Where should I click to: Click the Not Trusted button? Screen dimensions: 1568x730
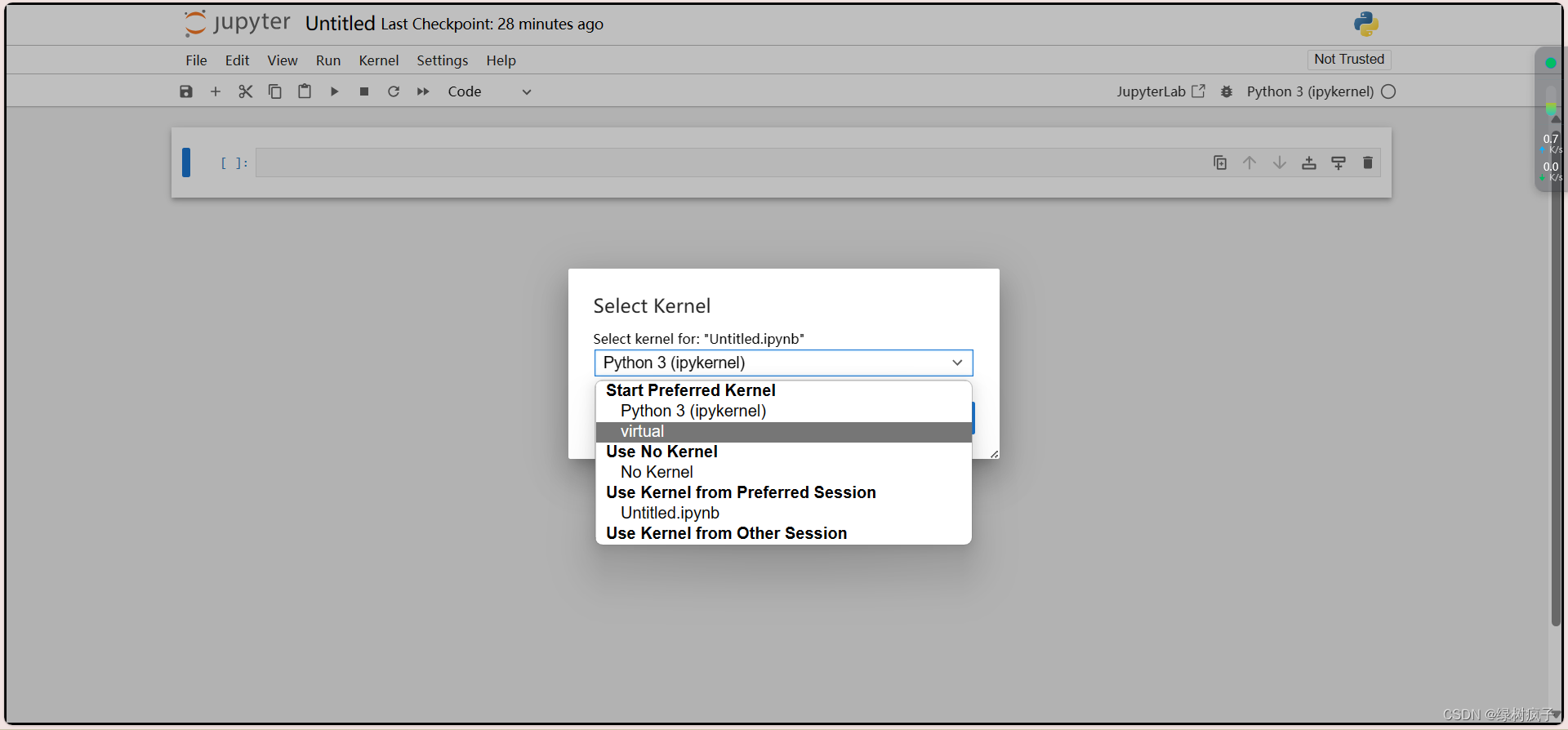[x=1349, y=59]
